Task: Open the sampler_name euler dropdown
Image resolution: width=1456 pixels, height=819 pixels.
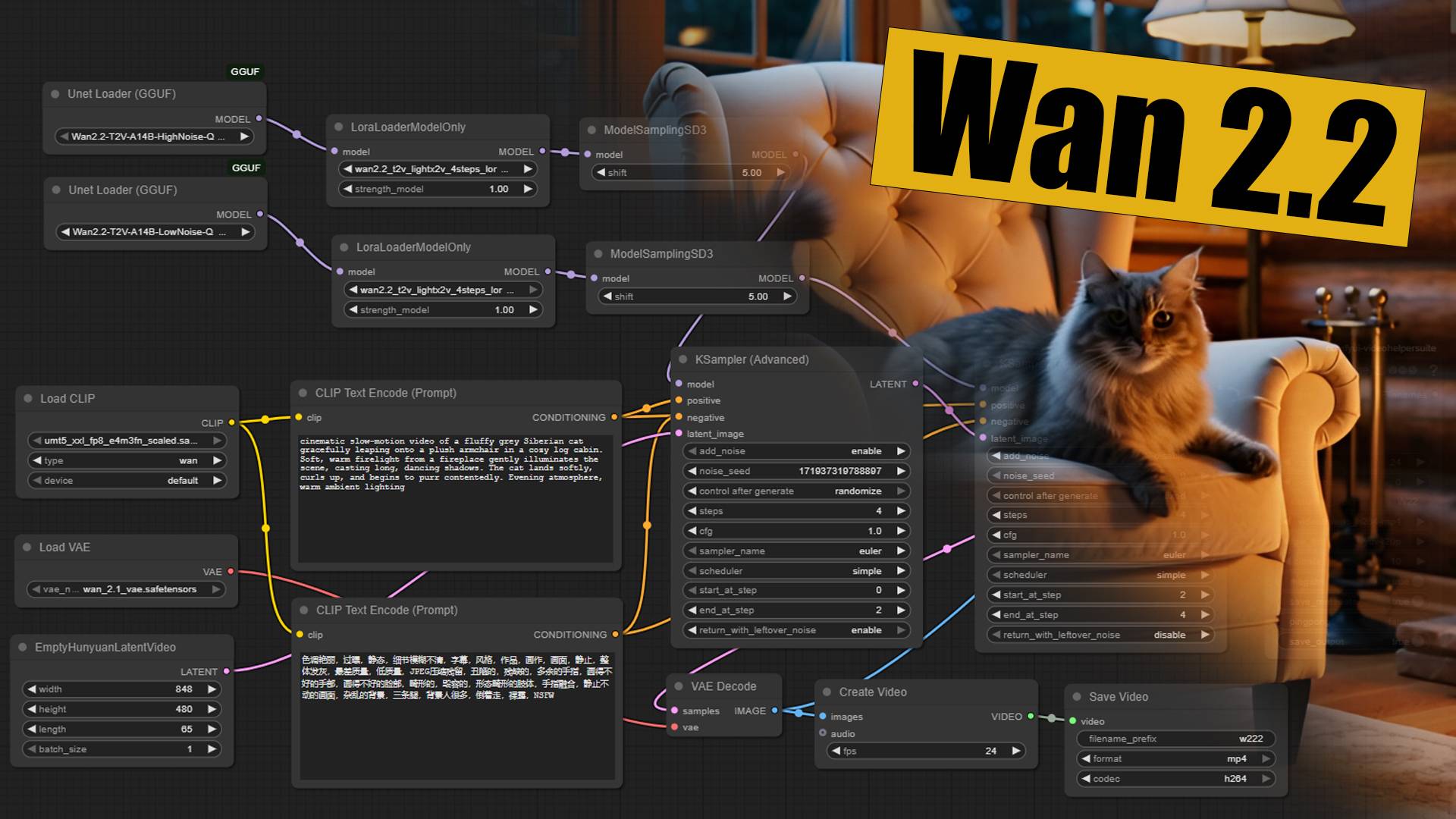Action: coord(796,551)
